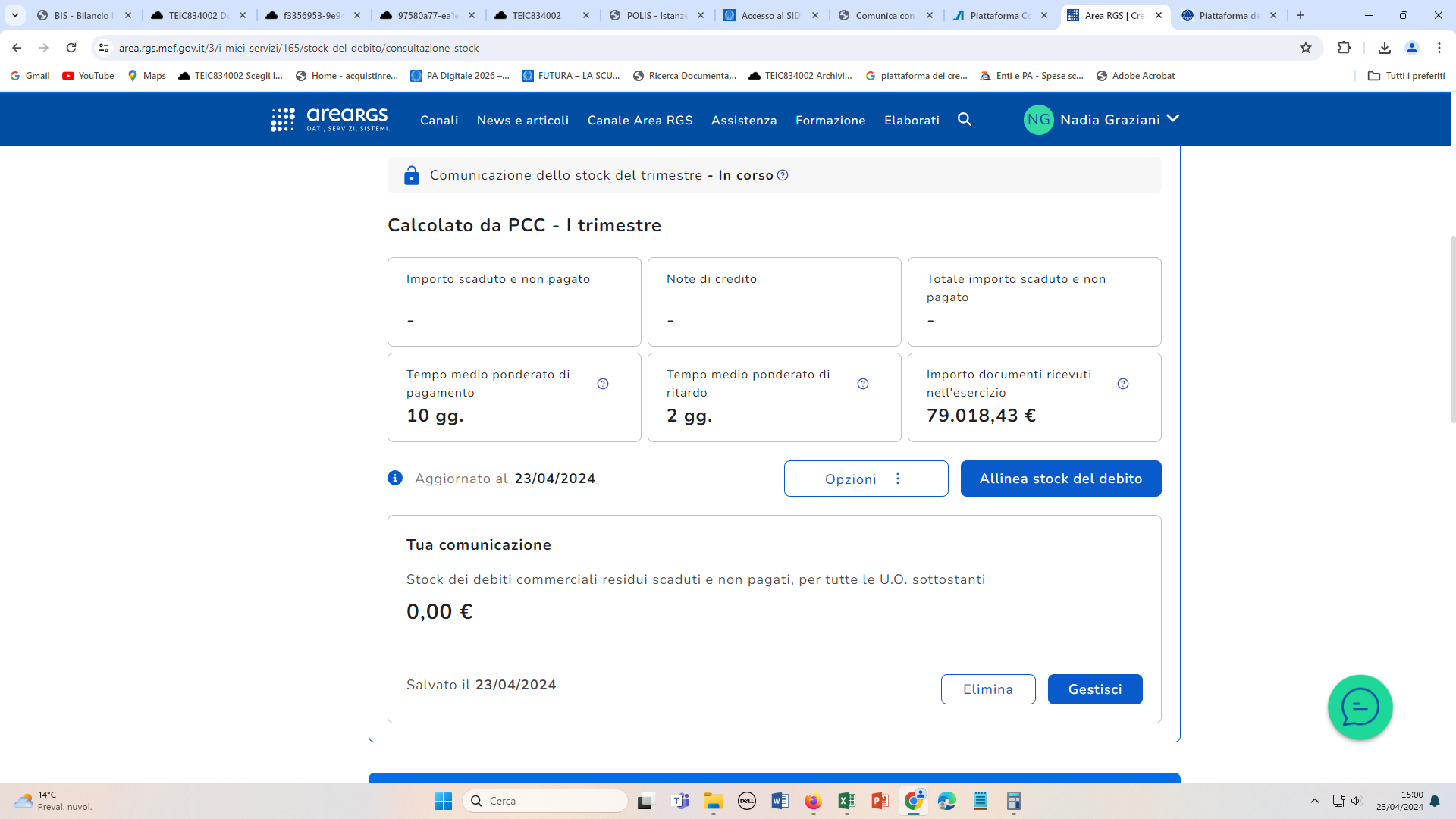Image resolution: width=1456 pixels, height=819 pixels.
Task: Click the Gestisci button
Action: tap(1094, 689)
